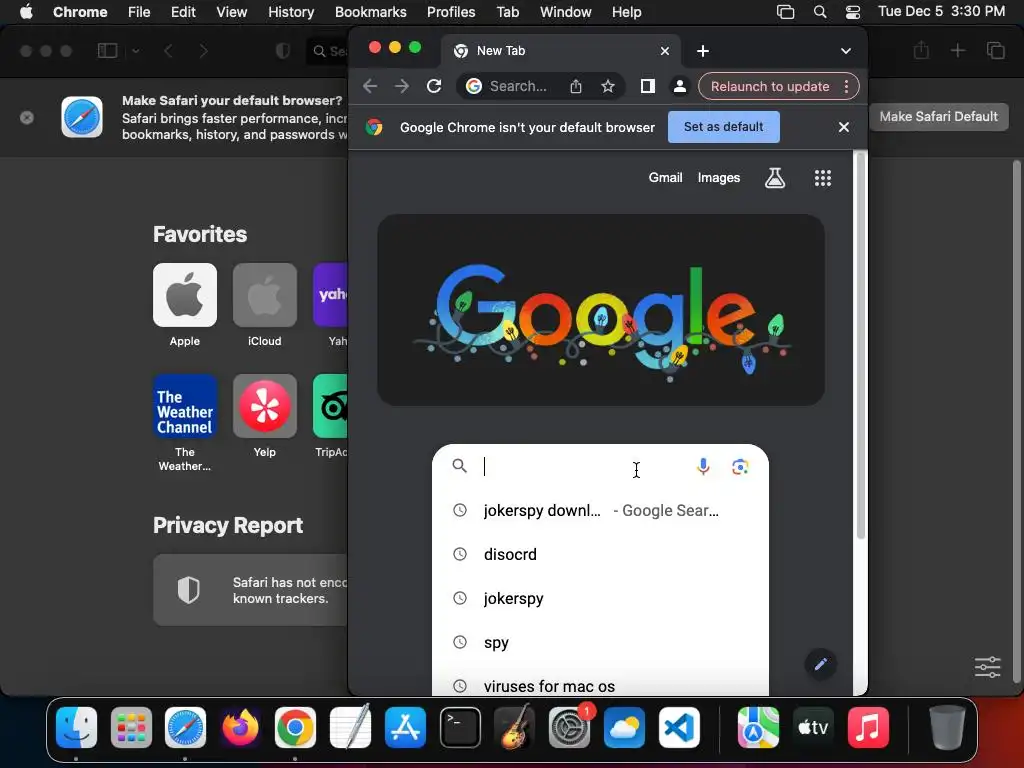Click the Google holiday lights doodle

601,310
